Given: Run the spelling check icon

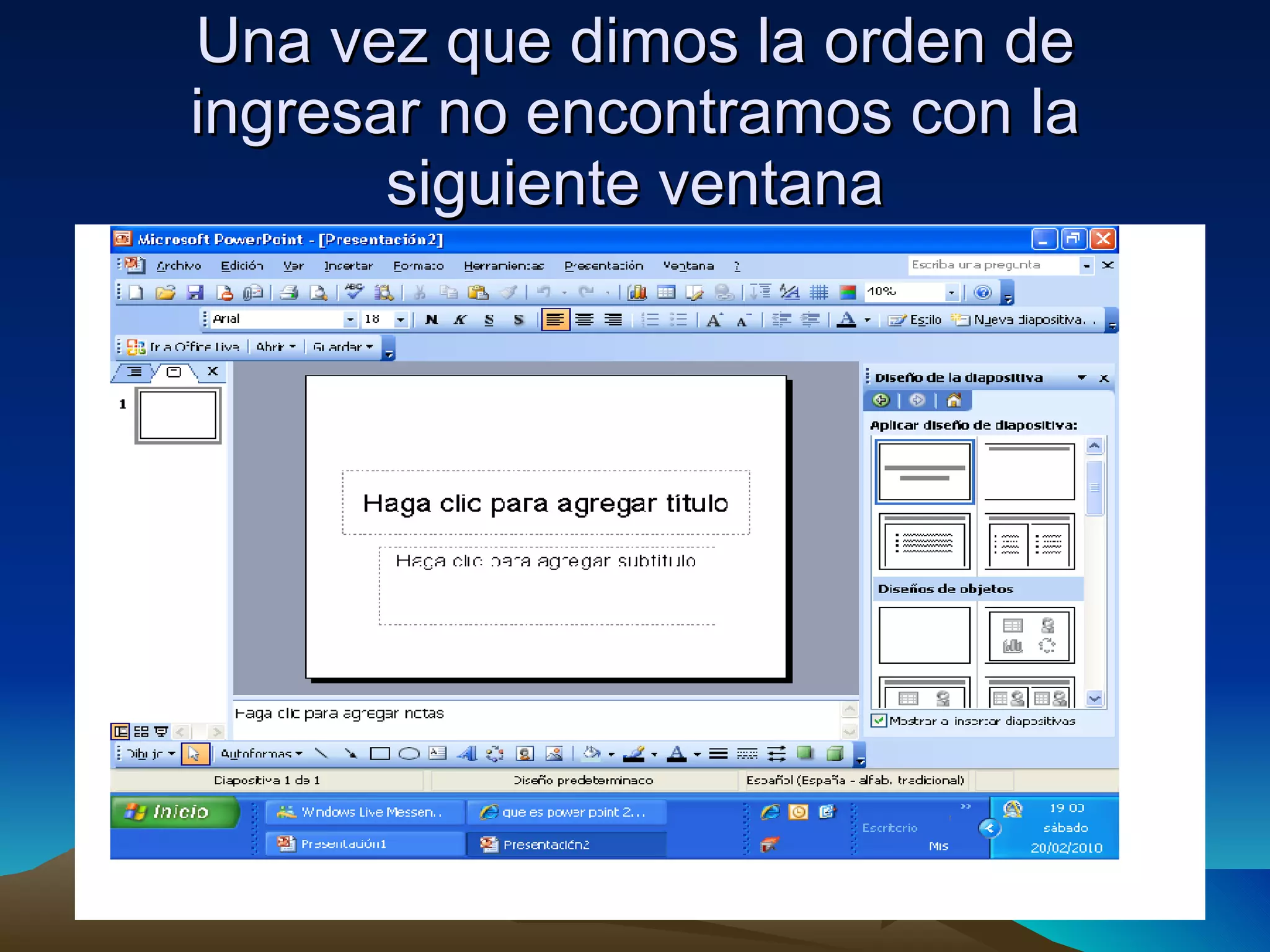Looking at the screenshot, I should (355, 291).
